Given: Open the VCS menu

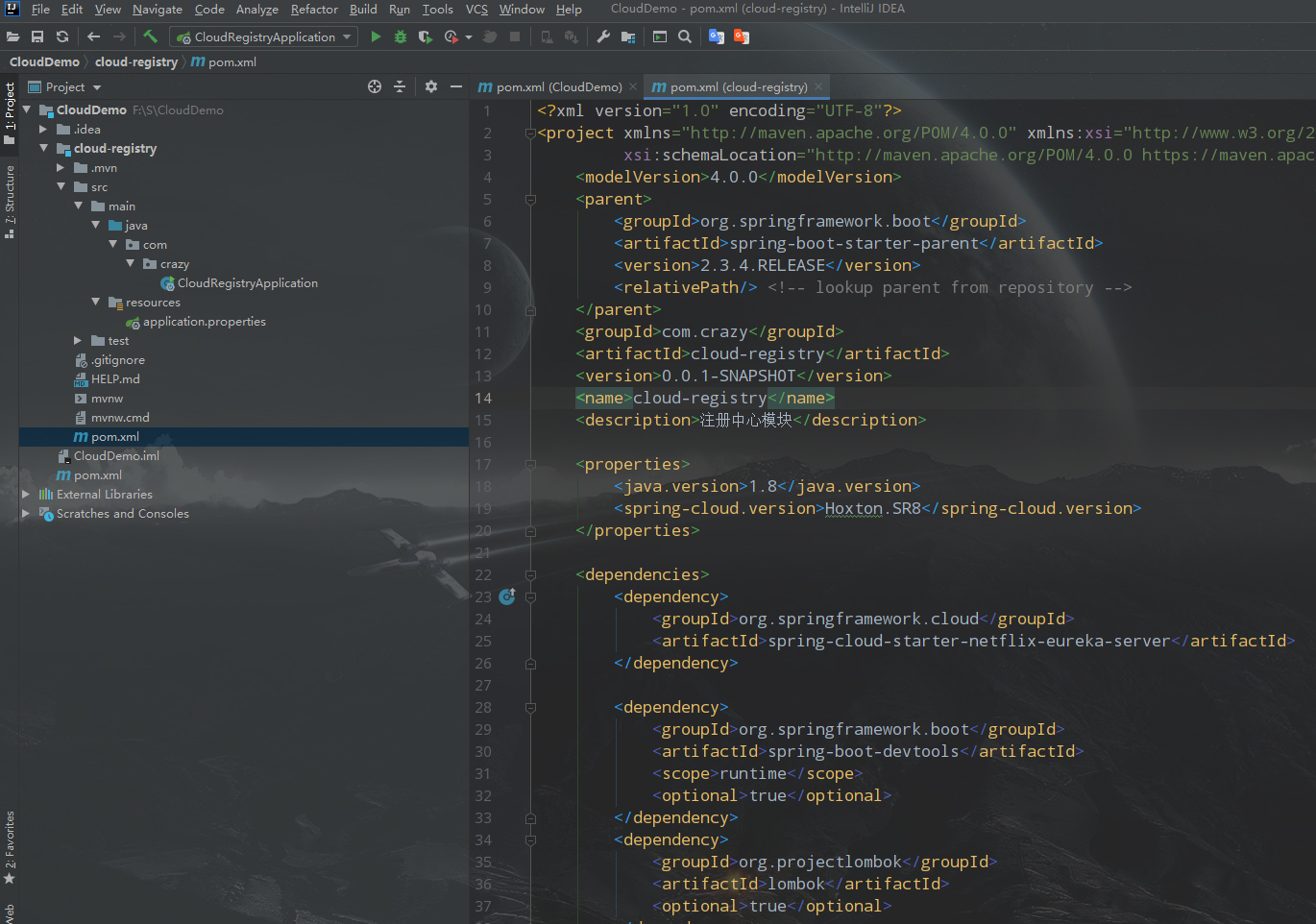Looking at the screenshot, I should [x=476, y=10].
